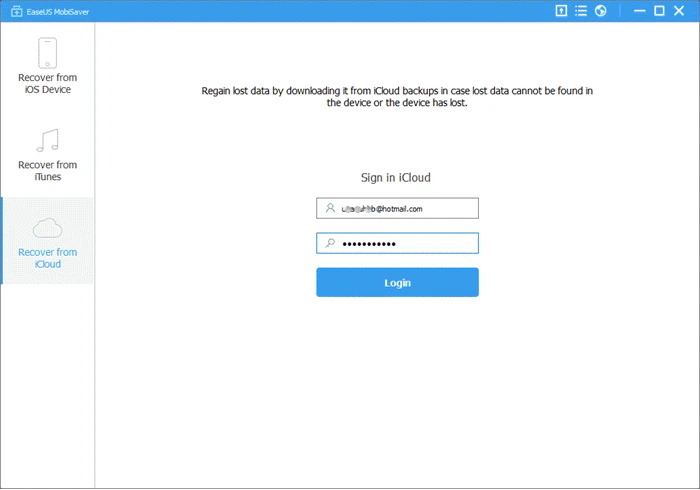
Task: Click the user icon in email field
Action: coord(330,208)
